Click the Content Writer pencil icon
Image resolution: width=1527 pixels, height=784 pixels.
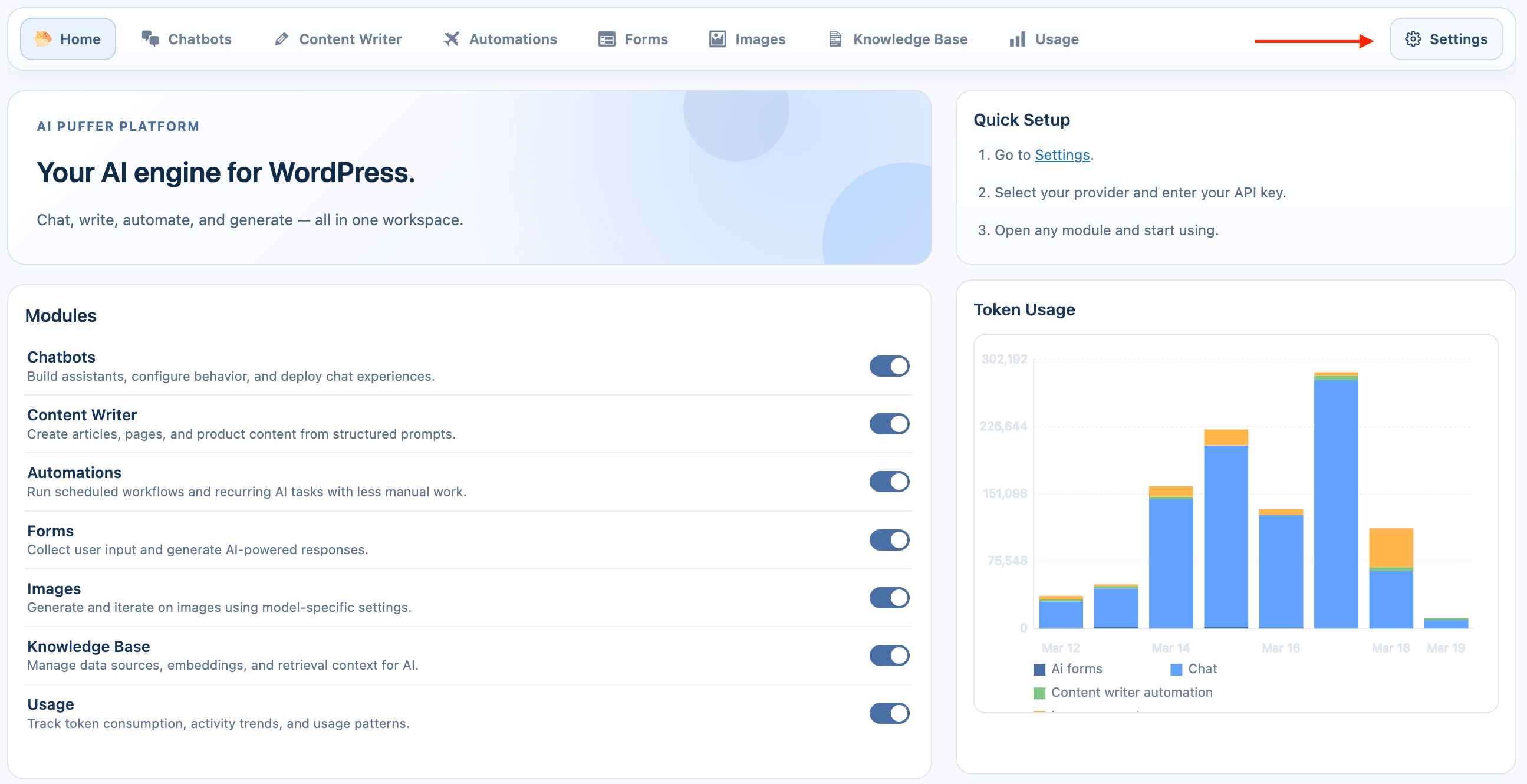coord(282,39)
